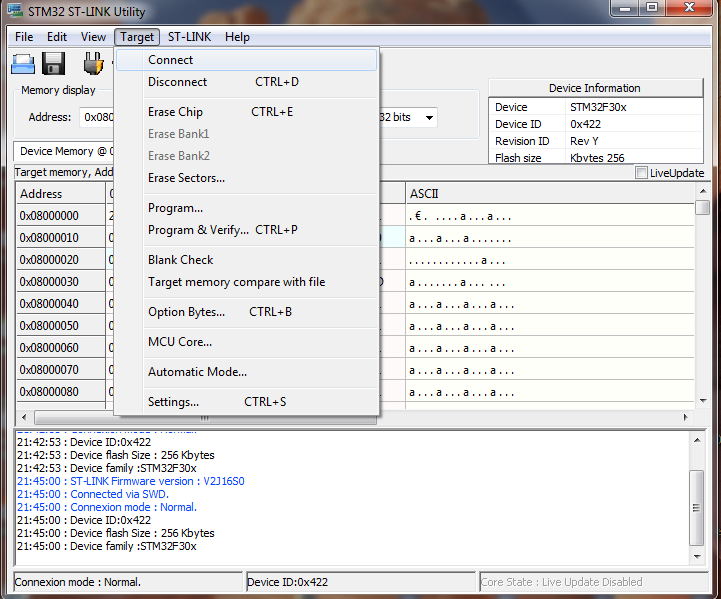Viewport: 721px width, 599px height.
Task: Select Program... menu entry
Action: (246, 208)
